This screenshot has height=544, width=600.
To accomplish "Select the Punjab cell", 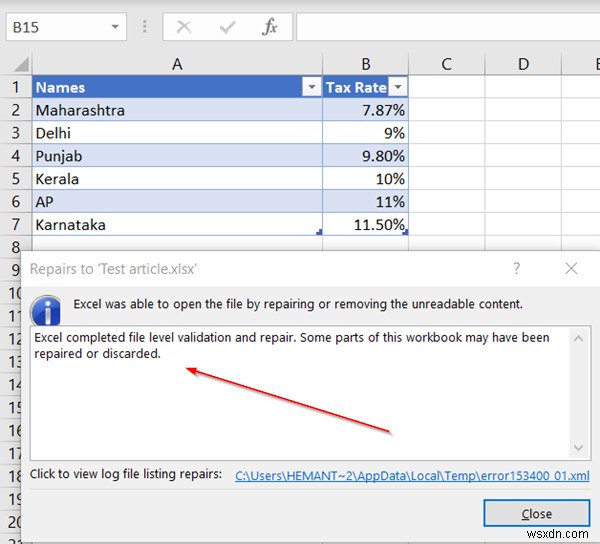I will (177, 156).
